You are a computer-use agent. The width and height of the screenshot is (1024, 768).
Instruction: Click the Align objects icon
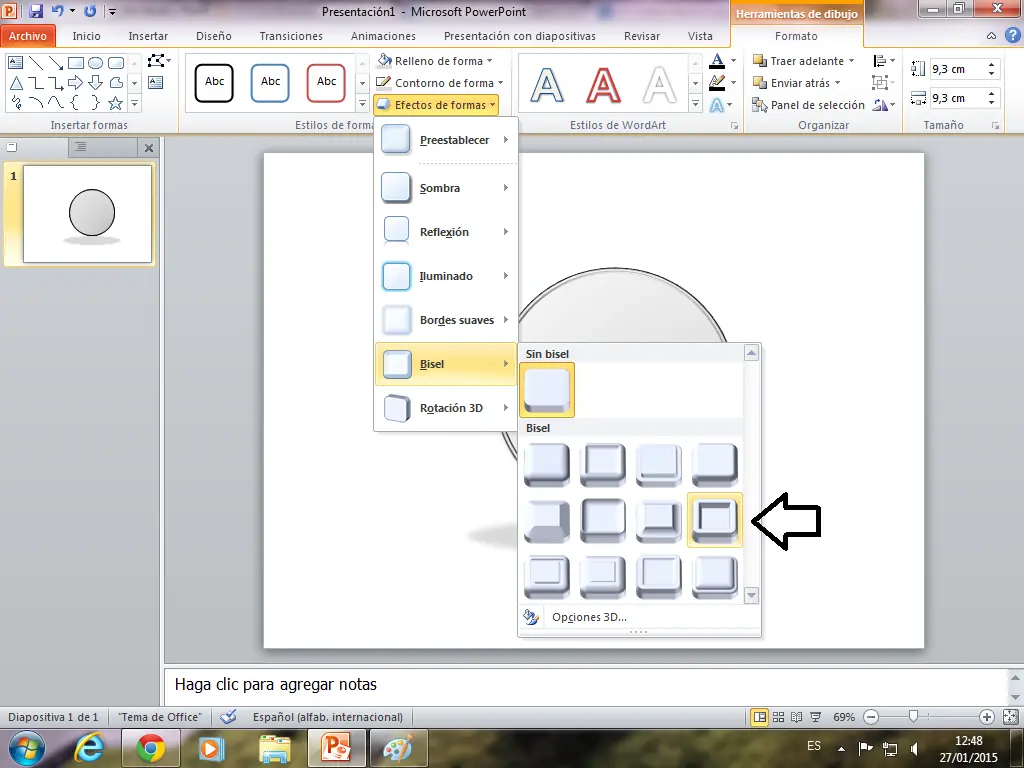(883, 61)
